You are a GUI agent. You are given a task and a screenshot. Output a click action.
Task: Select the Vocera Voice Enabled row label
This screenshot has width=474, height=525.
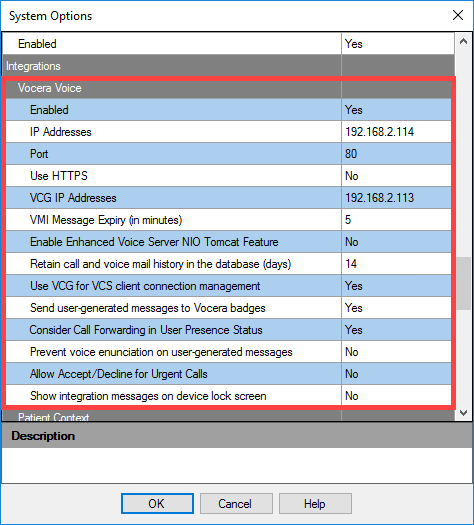click(49, 110)
